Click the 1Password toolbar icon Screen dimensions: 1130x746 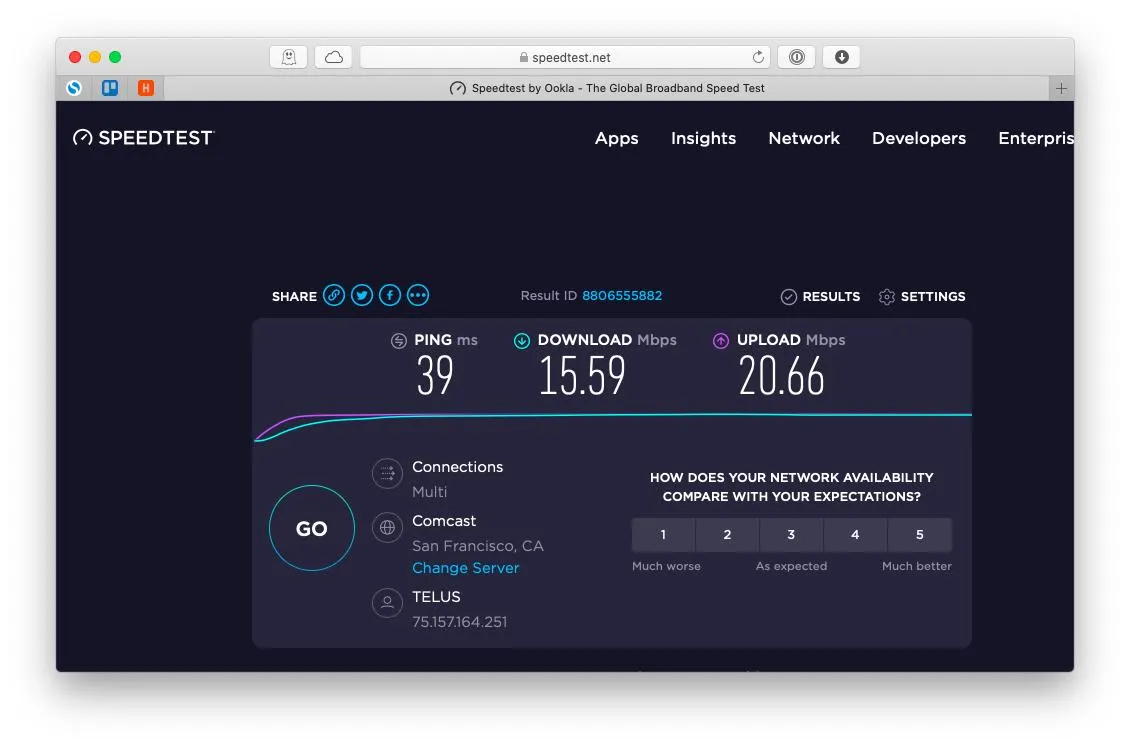(796, 57)
